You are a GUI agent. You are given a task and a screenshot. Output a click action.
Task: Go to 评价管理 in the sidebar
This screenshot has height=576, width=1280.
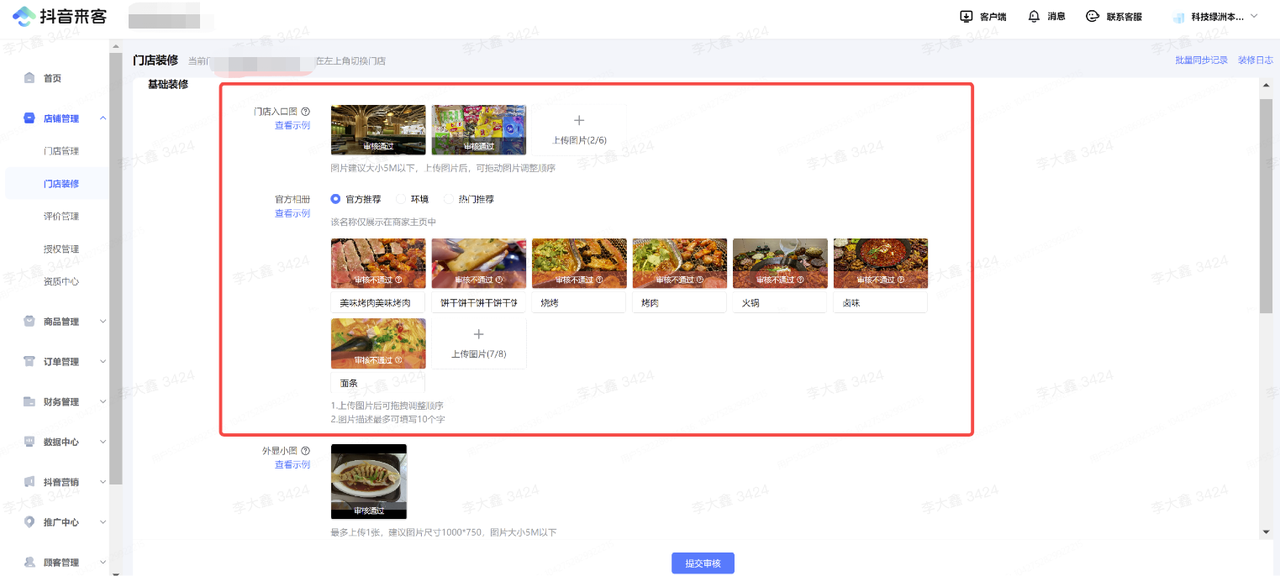click(x=61, y=216)
